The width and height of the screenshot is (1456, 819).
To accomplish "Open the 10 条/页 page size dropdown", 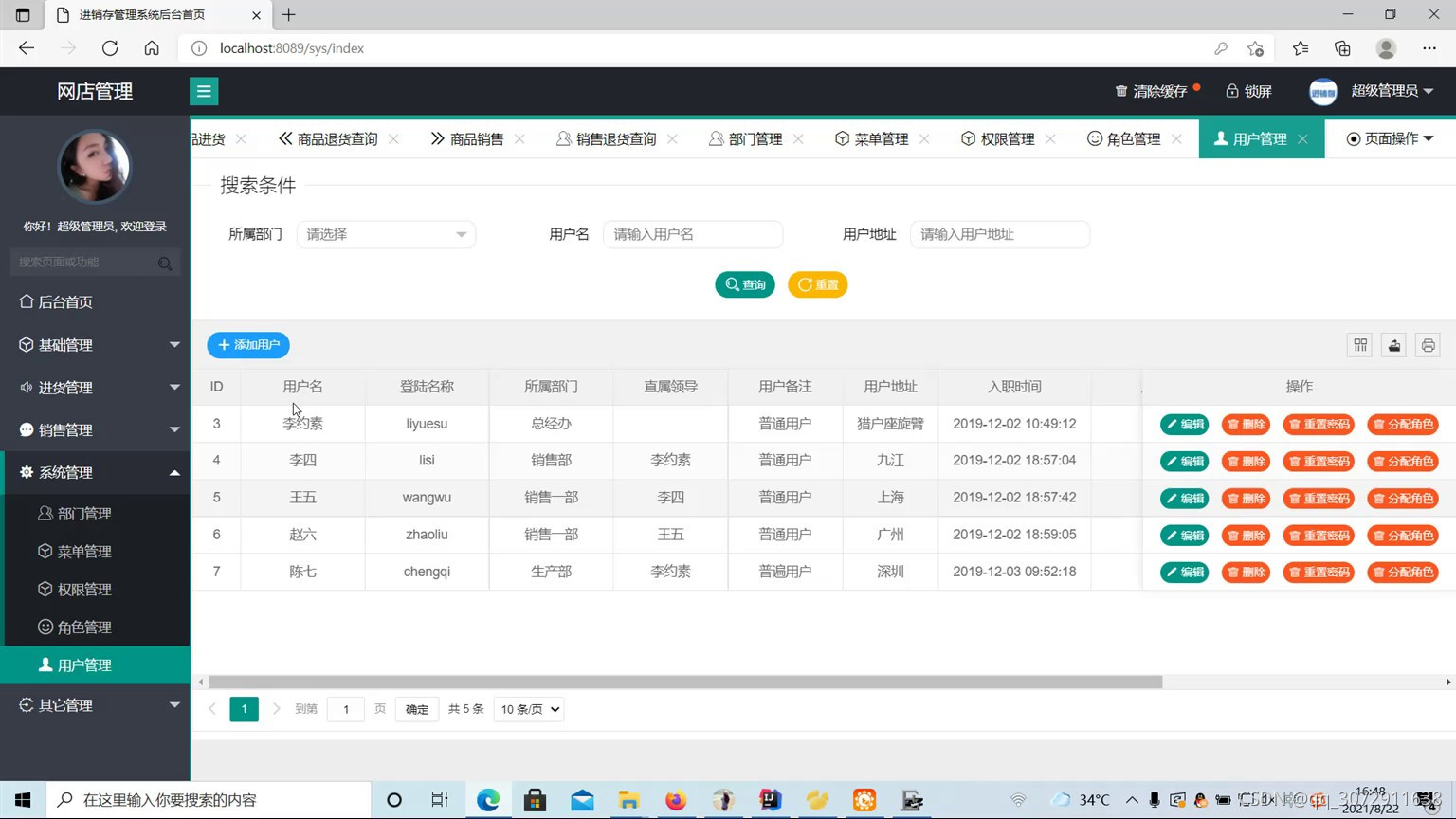I will point(529,709).
